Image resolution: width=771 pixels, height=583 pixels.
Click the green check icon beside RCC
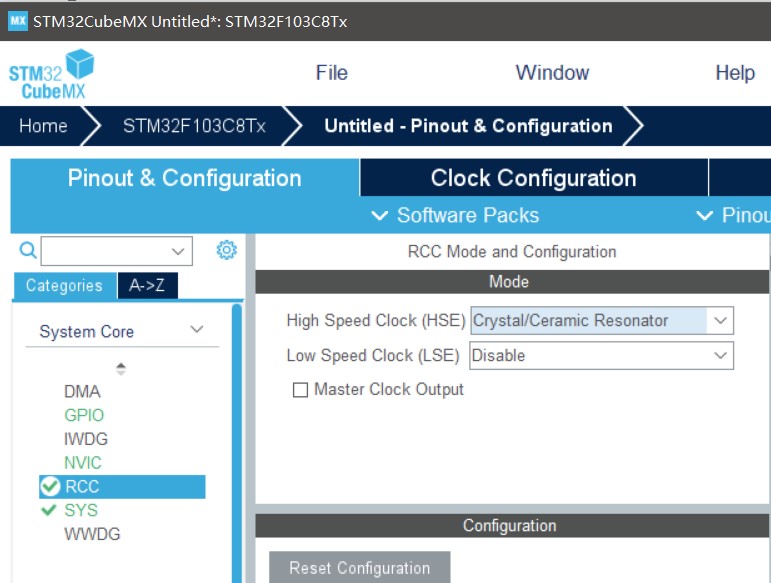50,487
